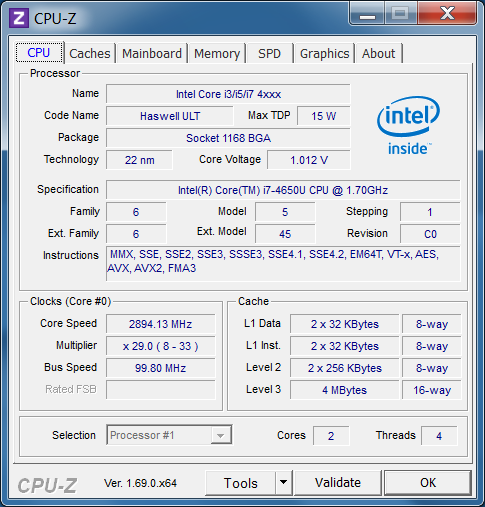Click the OK button
The width and height of the screenshot is (485, 507).
[428, 482]
